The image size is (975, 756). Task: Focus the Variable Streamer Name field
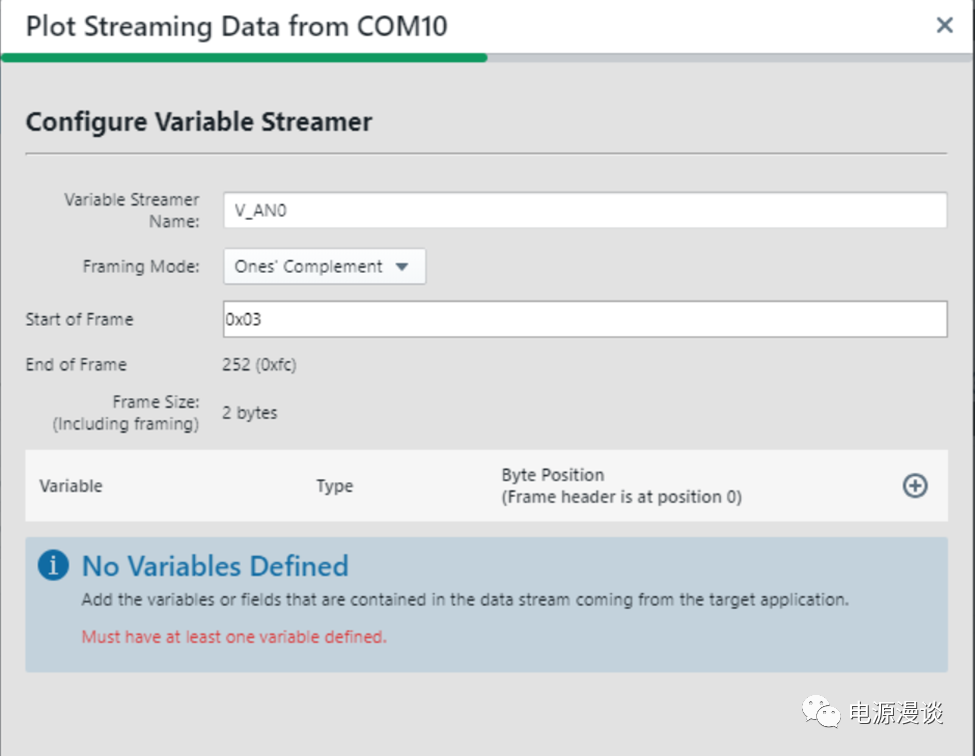pyautogui.click(x=584, y=211)
